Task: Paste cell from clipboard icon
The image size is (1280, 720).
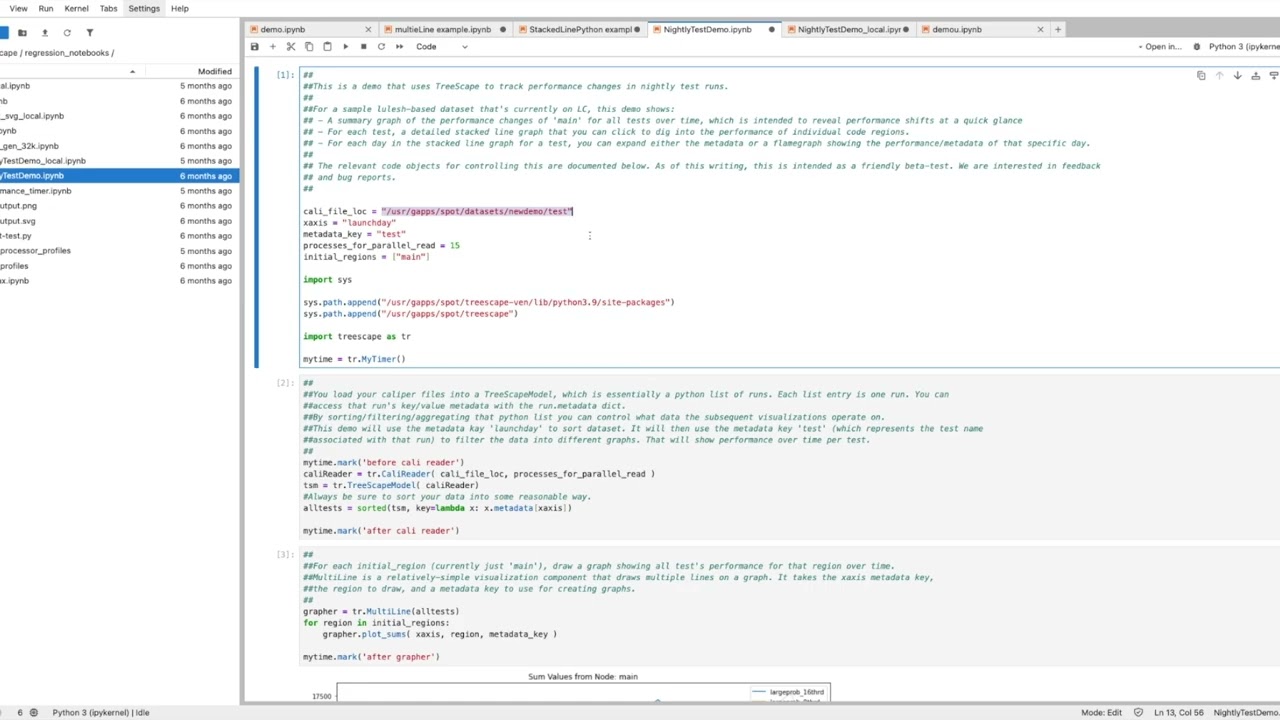Action: pyautogui.click(x=327, y=47)
